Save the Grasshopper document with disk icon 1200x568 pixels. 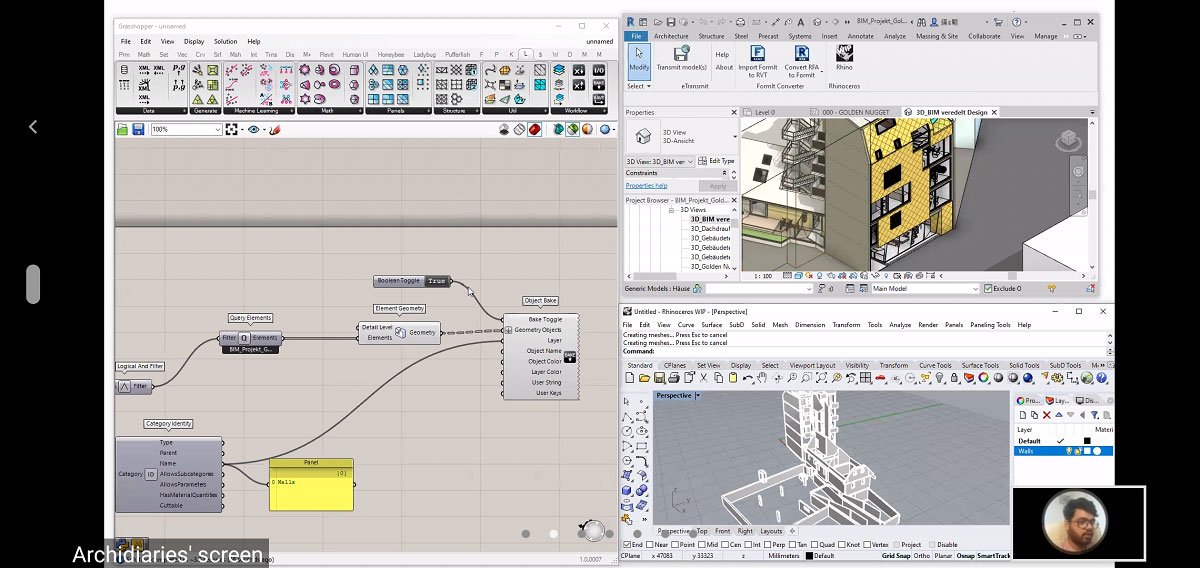click(x=137, y=130)
